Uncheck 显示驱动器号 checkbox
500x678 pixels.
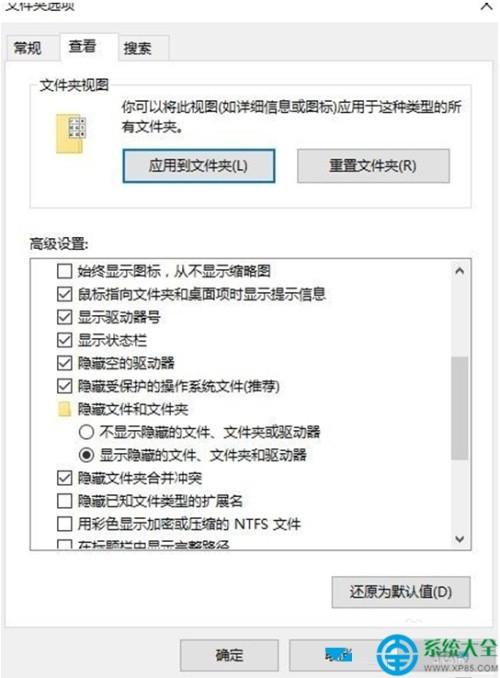(64, 317)
